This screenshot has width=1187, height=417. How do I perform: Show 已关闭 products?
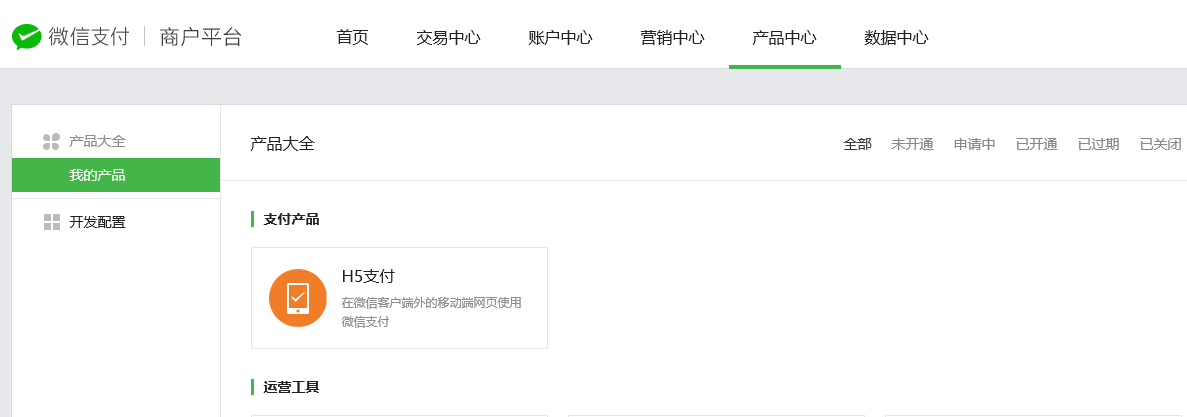(x=1160, y=144)
